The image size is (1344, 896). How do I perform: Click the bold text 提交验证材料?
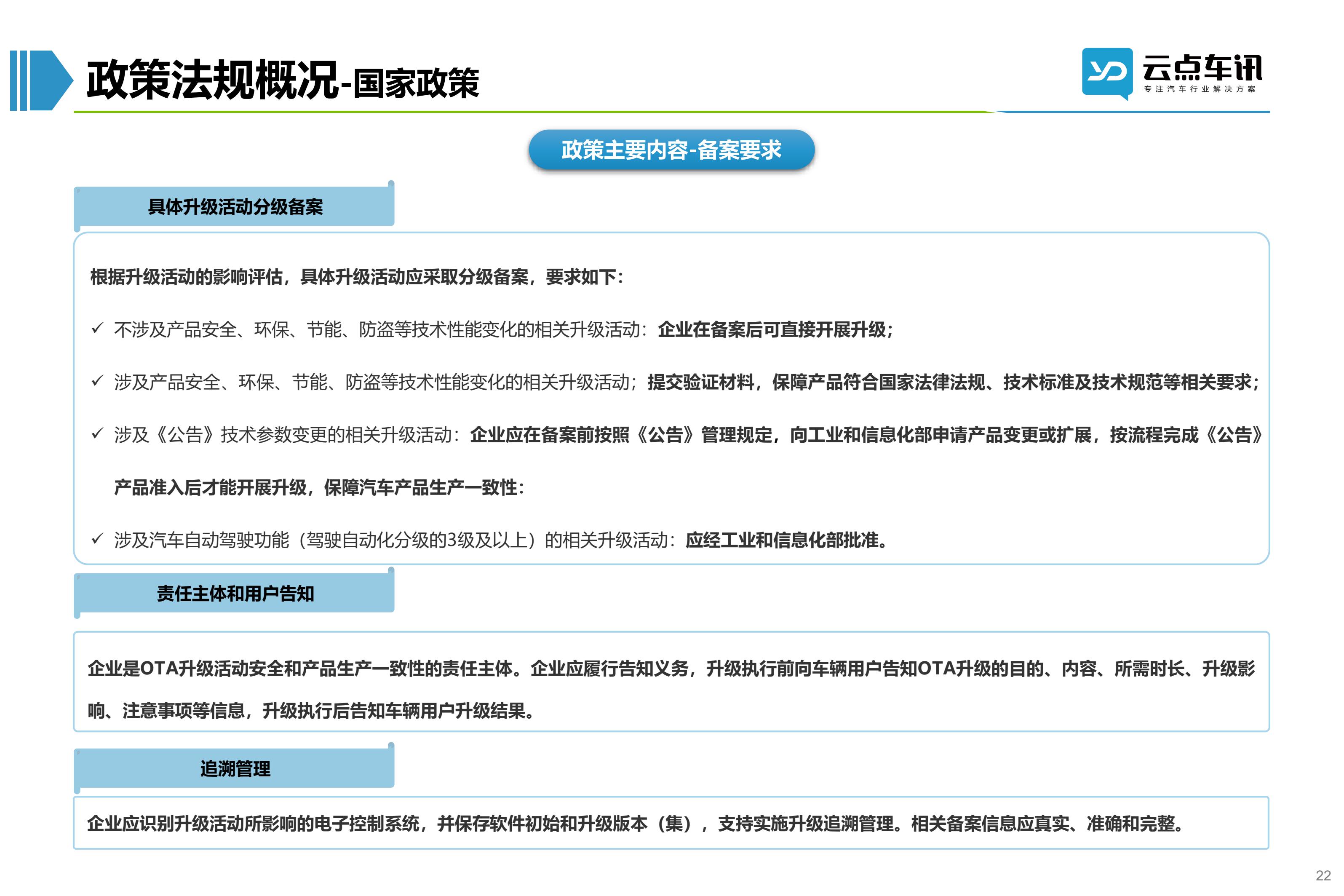pos(701,382)
